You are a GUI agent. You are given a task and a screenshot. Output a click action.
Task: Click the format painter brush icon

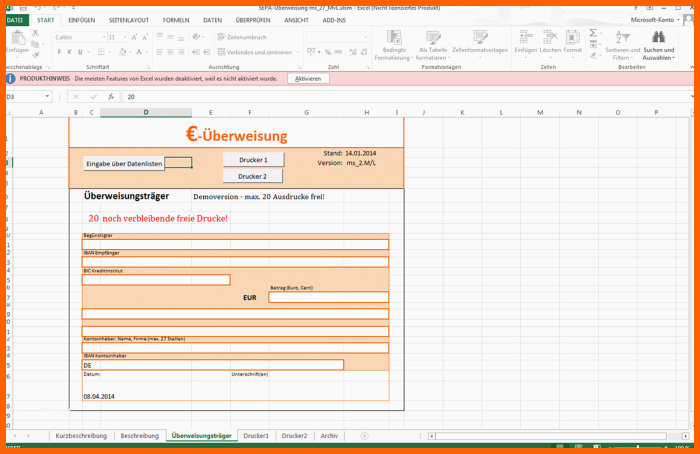pyautogui.click(x=35, y=54)
